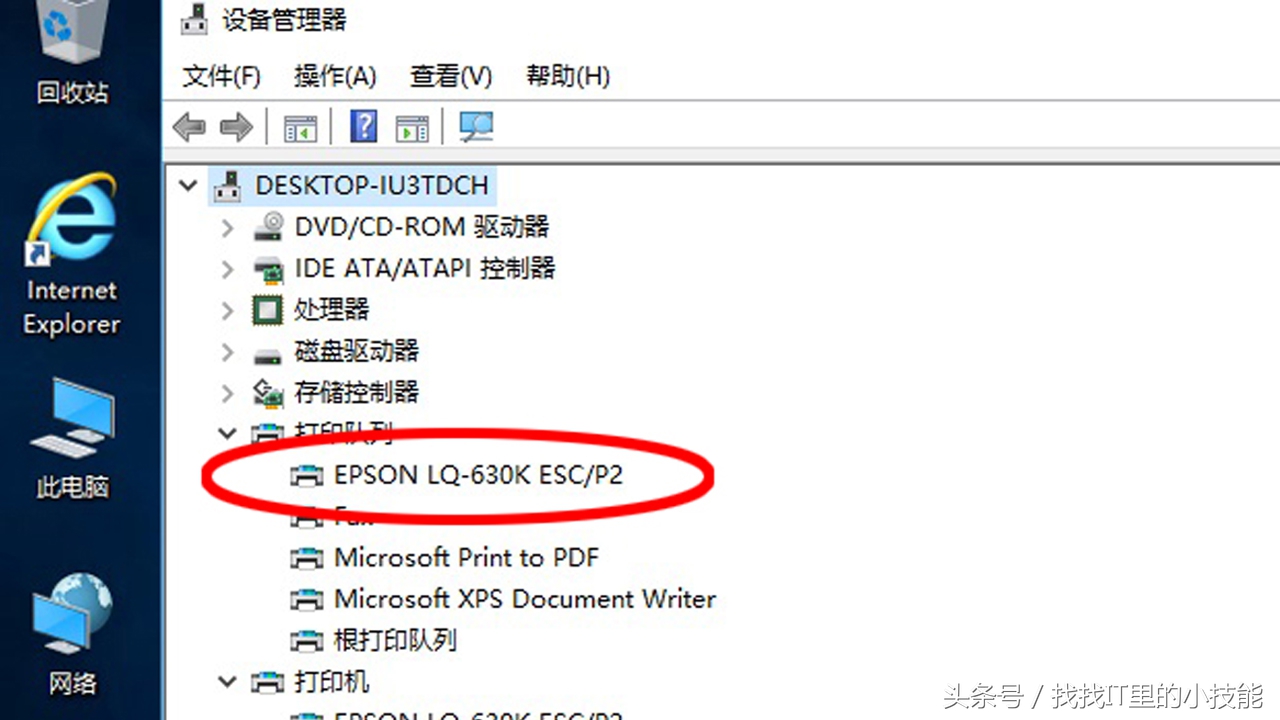
Task: Click the Forward arrow toolbar icon
Action: click(x=236, y=127)
